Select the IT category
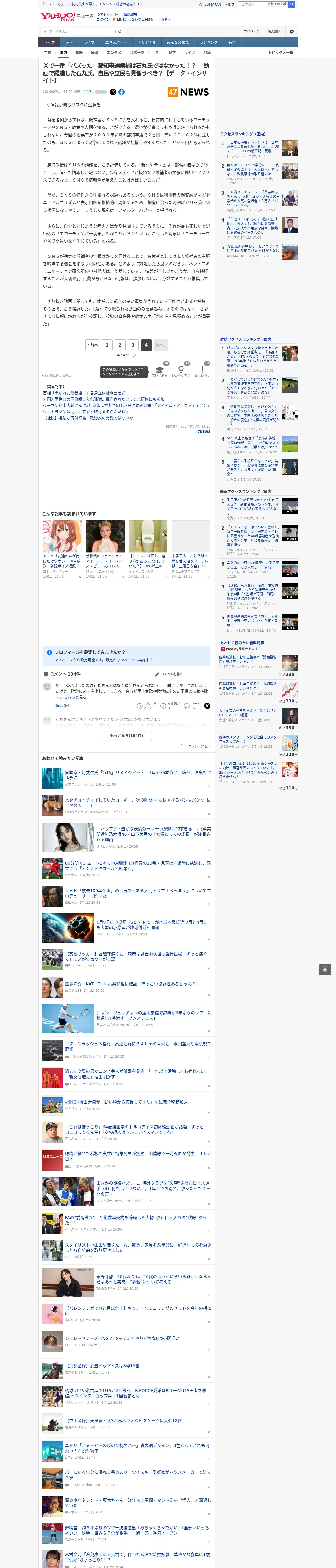 coord(156,52)
